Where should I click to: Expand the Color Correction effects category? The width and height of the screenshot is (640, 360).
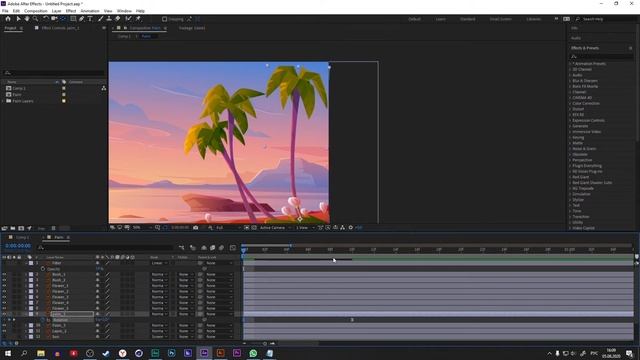[x=570, y=103]
